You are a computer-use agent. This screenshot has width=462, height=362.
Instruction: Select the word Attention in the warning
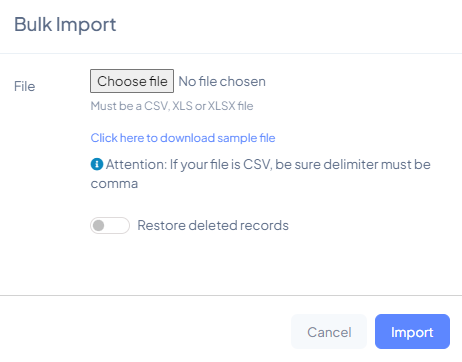tap(136, 164)
